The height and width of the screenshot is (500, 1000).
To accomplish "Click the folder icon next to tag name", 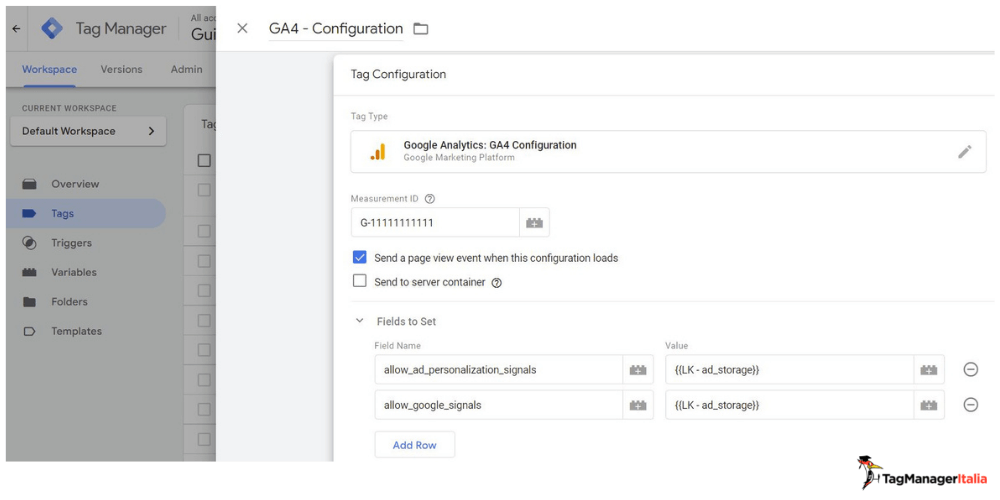I will [x=420, y=29].
